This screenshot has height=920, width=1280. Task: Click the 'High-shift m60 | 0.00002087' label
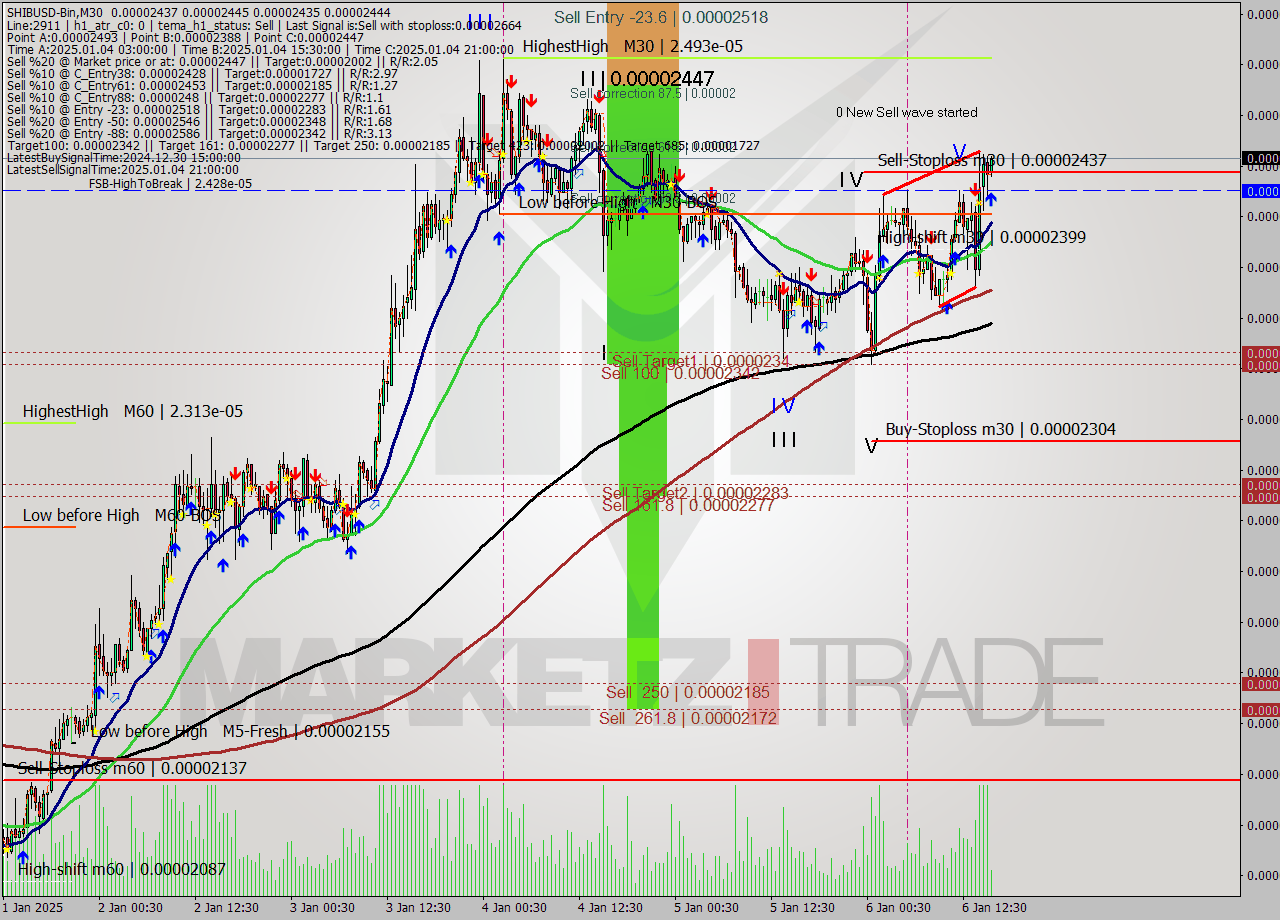pyautogui.click(x=122, y=869)
